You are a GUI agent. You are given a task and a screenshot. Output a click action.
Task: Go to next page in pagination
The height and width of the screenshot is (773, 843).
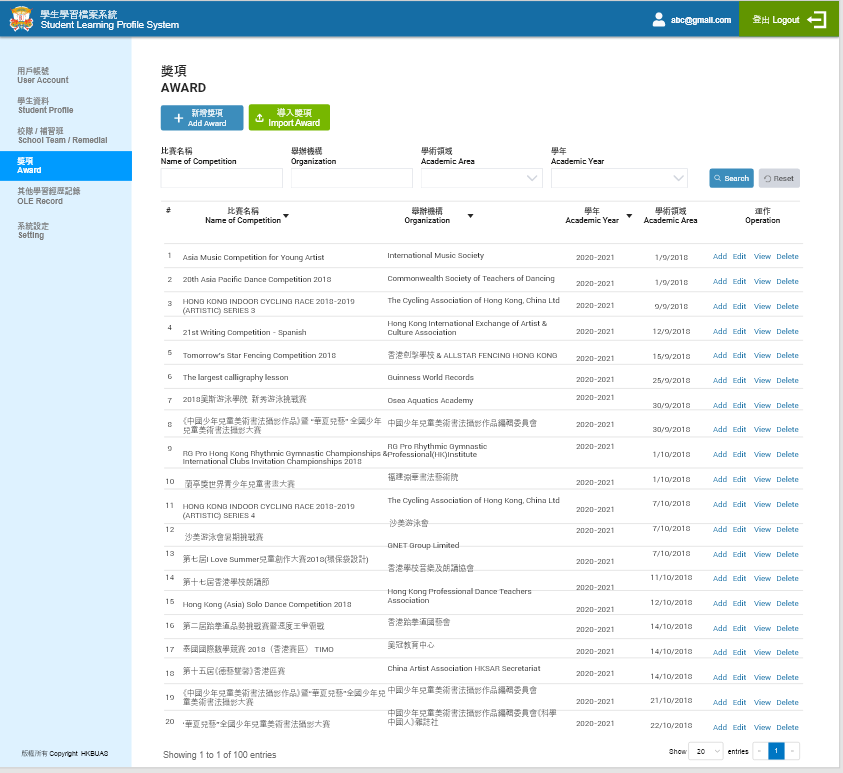click(x=793, y=750)
